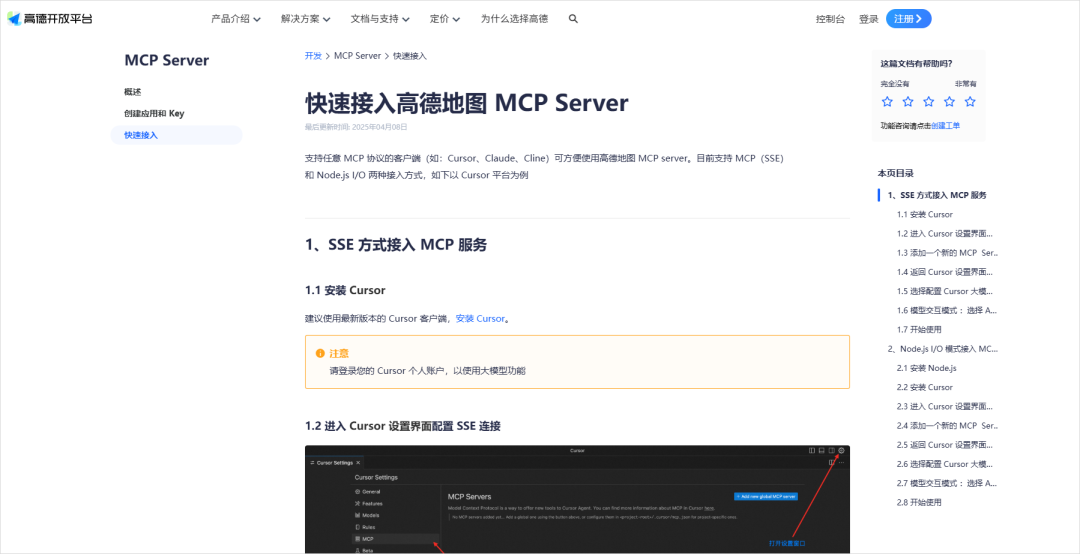Select 创建应用和 Key in left sidebar
Screen dimensions: 1080x554
[x=154, y=113]
